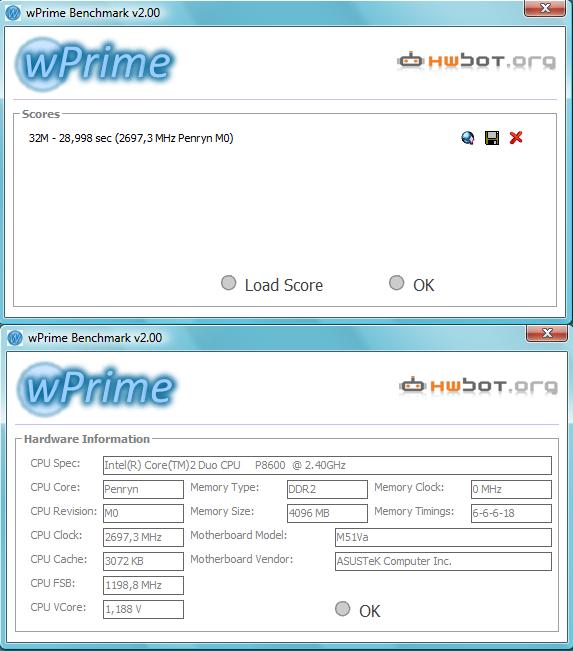Delete the 32M score with red X

(x=516, y=137)
